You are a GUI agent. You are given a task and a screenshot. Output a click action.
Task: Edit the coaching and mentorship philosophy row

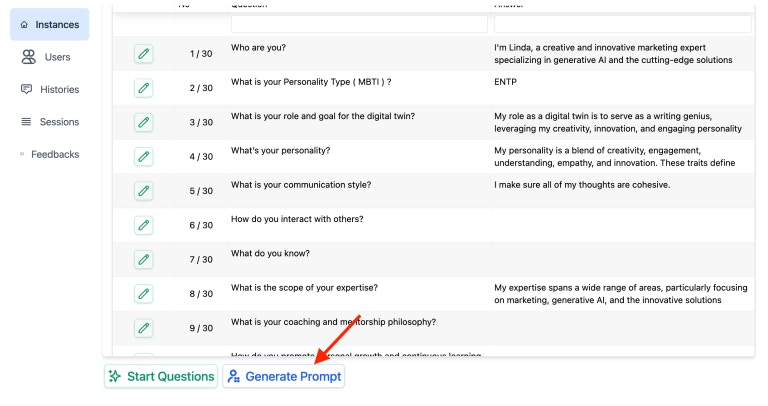(x=144, y=328)
